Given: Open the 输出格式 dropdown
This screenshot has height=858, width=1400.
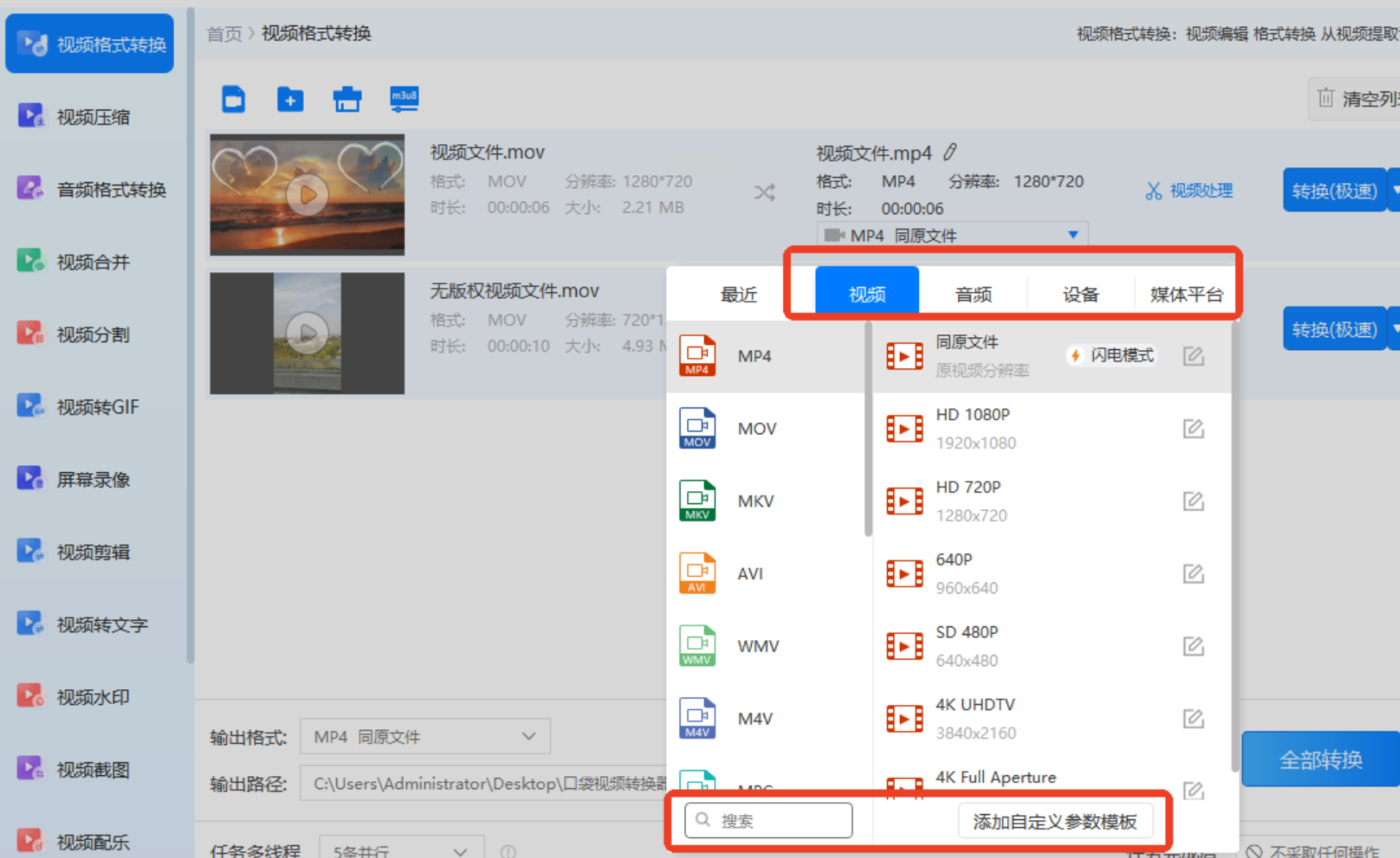Looking at the screenshot, I should [x=425, y=736].
